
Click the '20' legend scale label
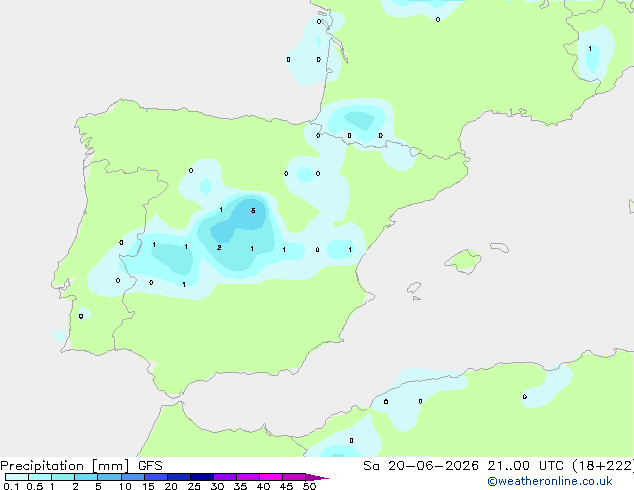click(x=171, y=486)
